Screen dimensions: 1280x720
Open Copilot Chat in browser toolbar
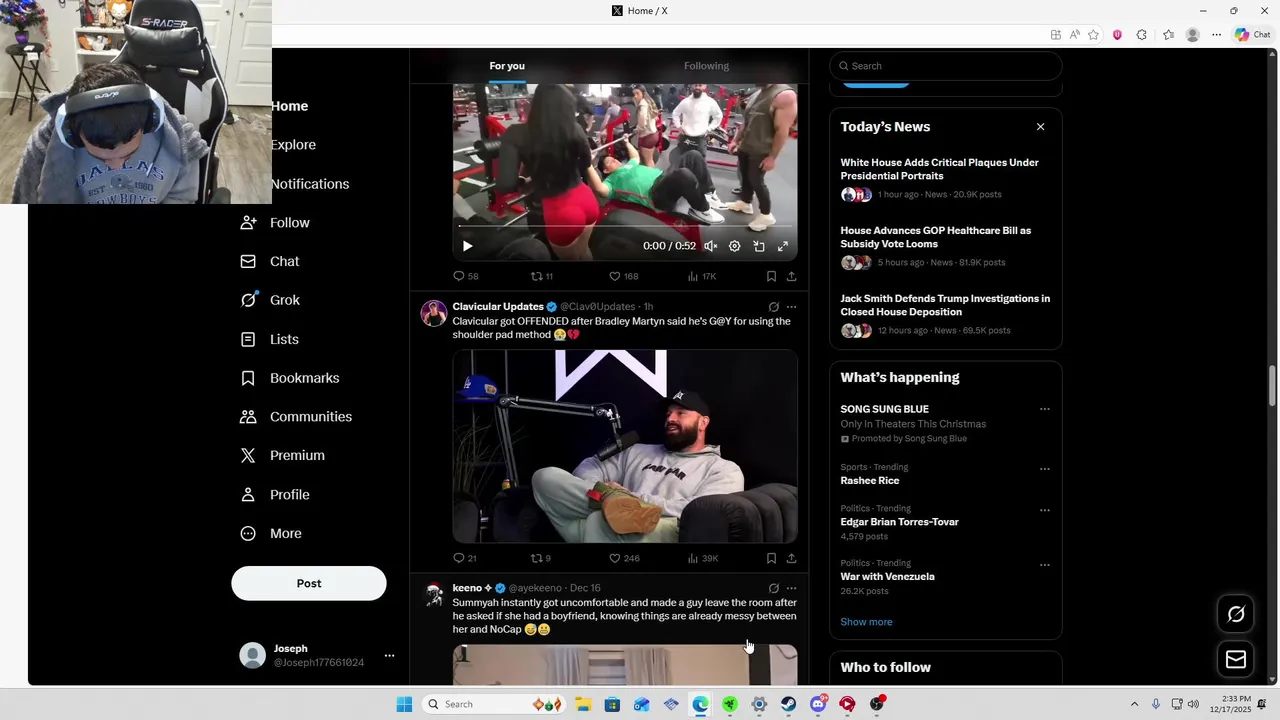click(x=1252, y=34)
